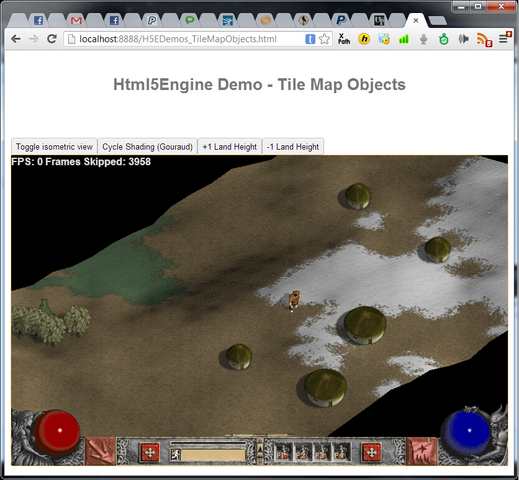519x480 pixels.
Task: Close the active tab with X
Action: (416, 21)
